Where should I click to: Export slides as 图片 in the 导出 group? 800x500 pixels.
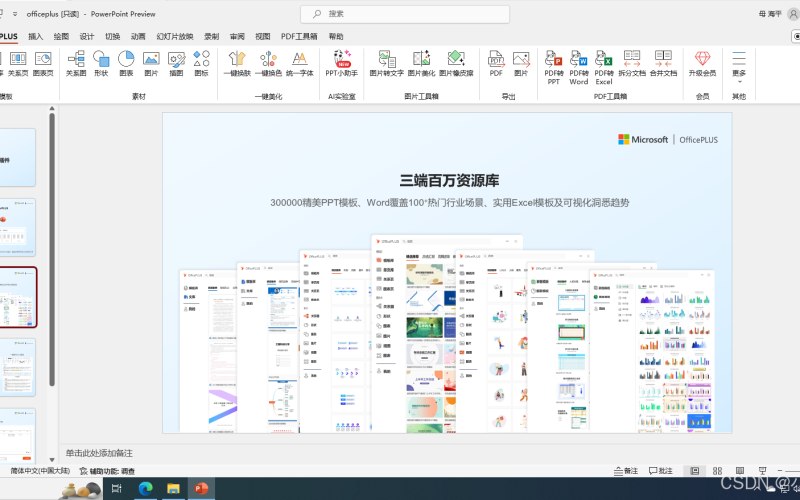click(521, 64)
